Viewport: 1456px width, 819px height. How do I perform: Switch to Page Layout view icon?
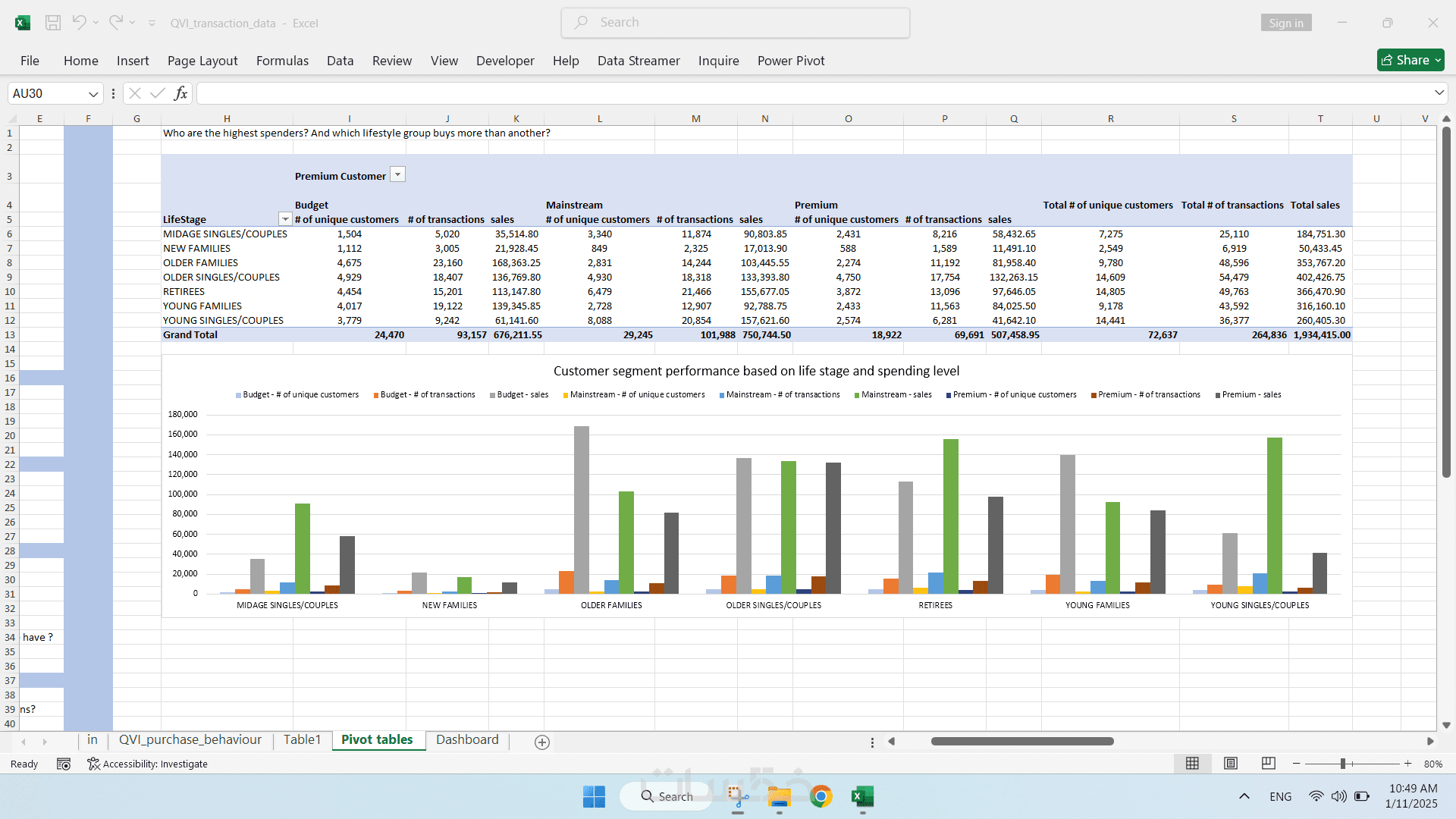point(1231,764)
